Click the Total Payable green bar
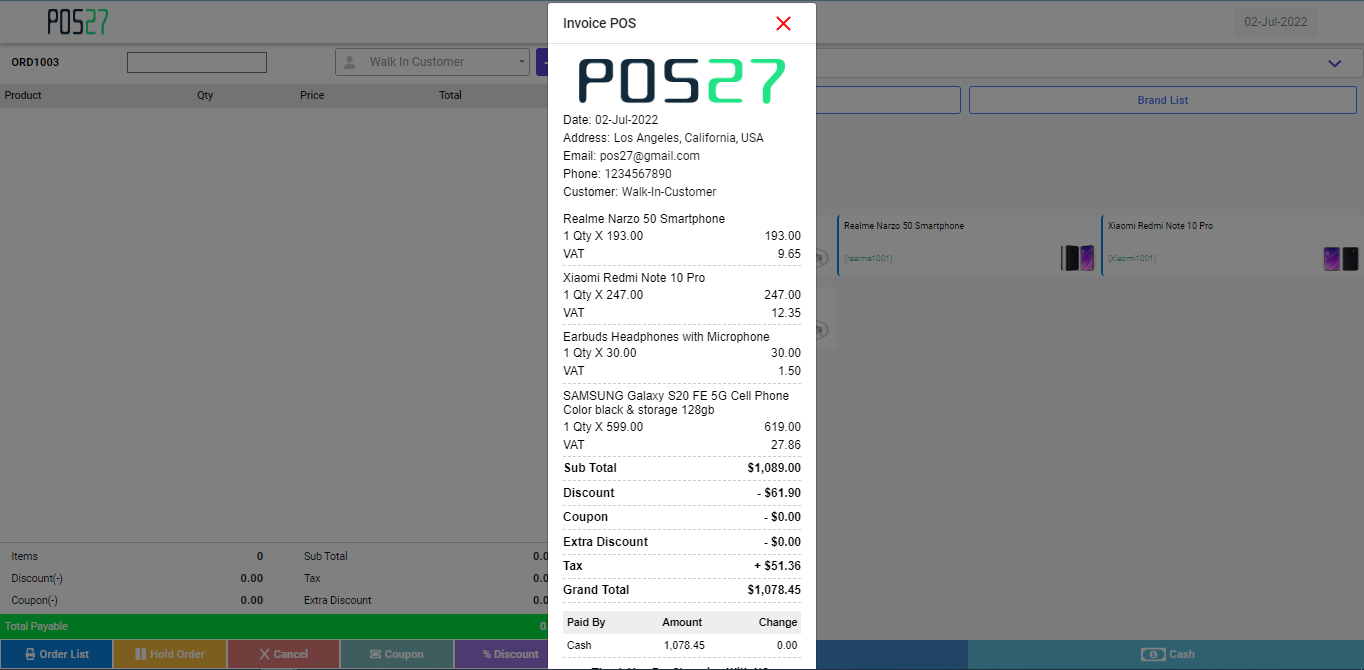The width and height of the screenshot is (1364, 670). click(274, 626)
